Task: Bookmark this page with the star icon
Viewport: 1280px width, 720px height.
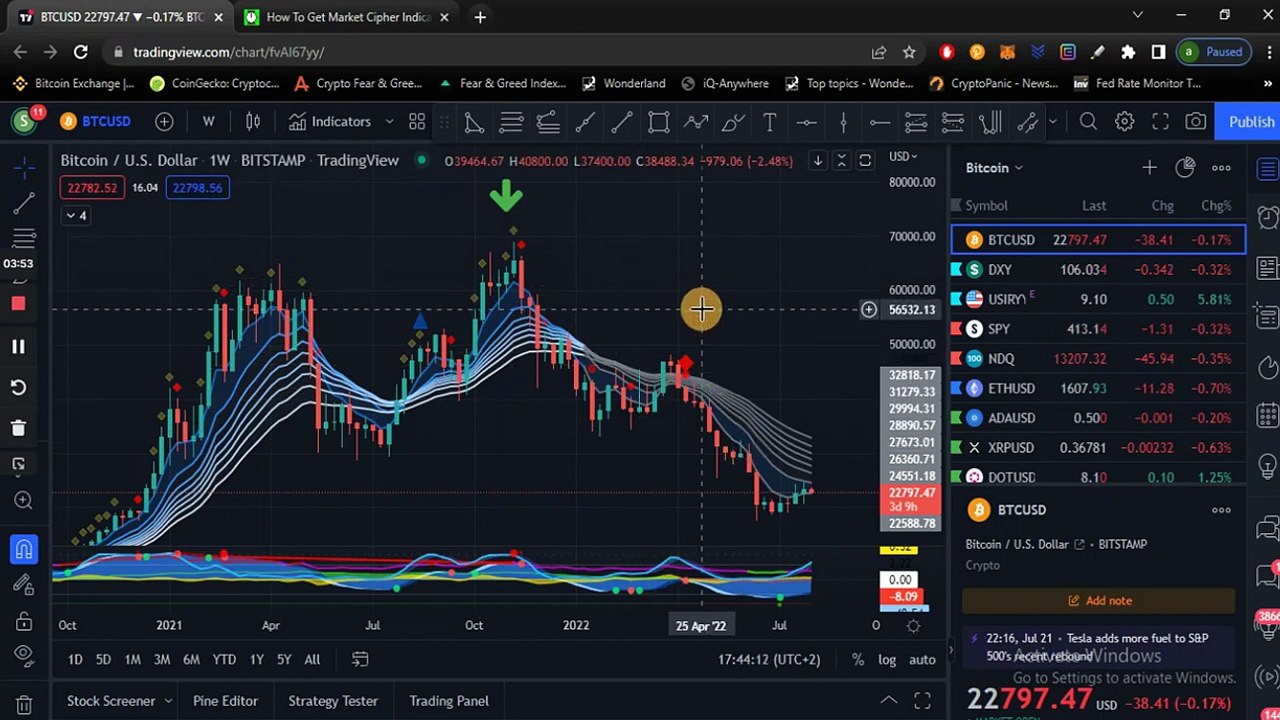Action: click(909, 52)
